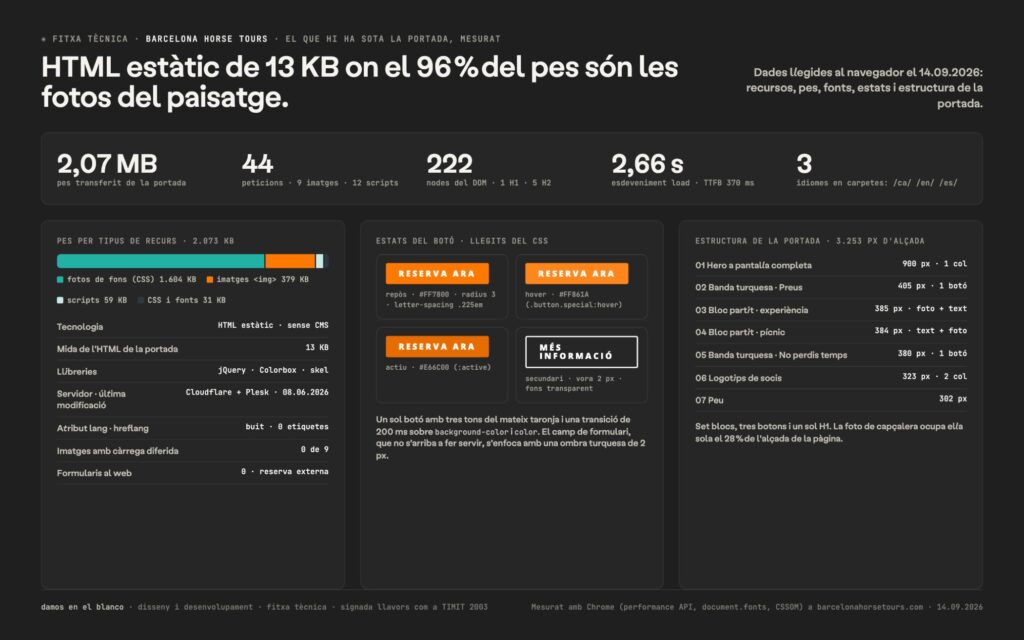Screen dimensions: 1024x640
Task: Select 'Atribut lang · hreflang' row label
Action: tap(103, 428)
